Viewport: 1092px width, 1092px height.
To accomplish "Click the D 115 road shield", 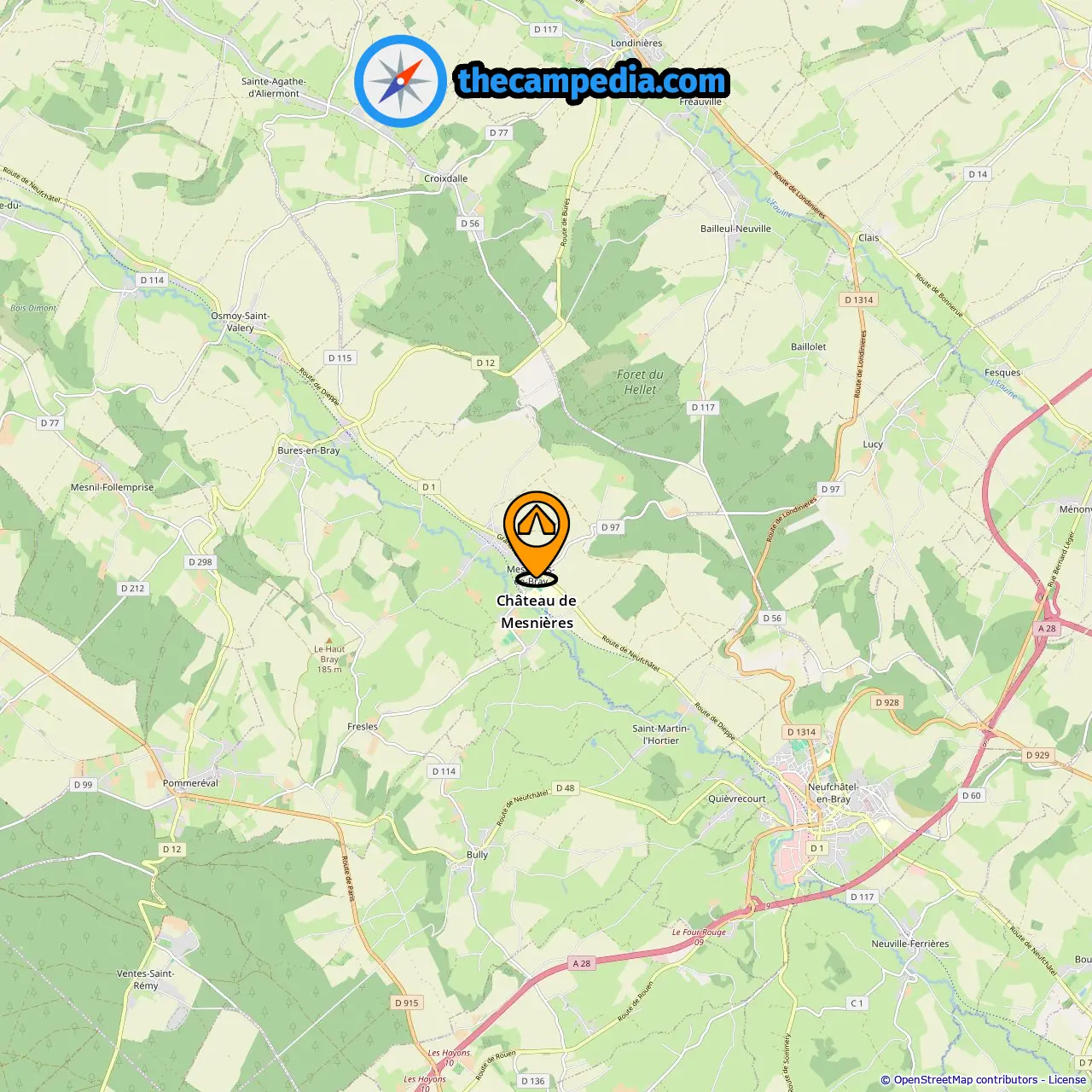I will point(340,358).
